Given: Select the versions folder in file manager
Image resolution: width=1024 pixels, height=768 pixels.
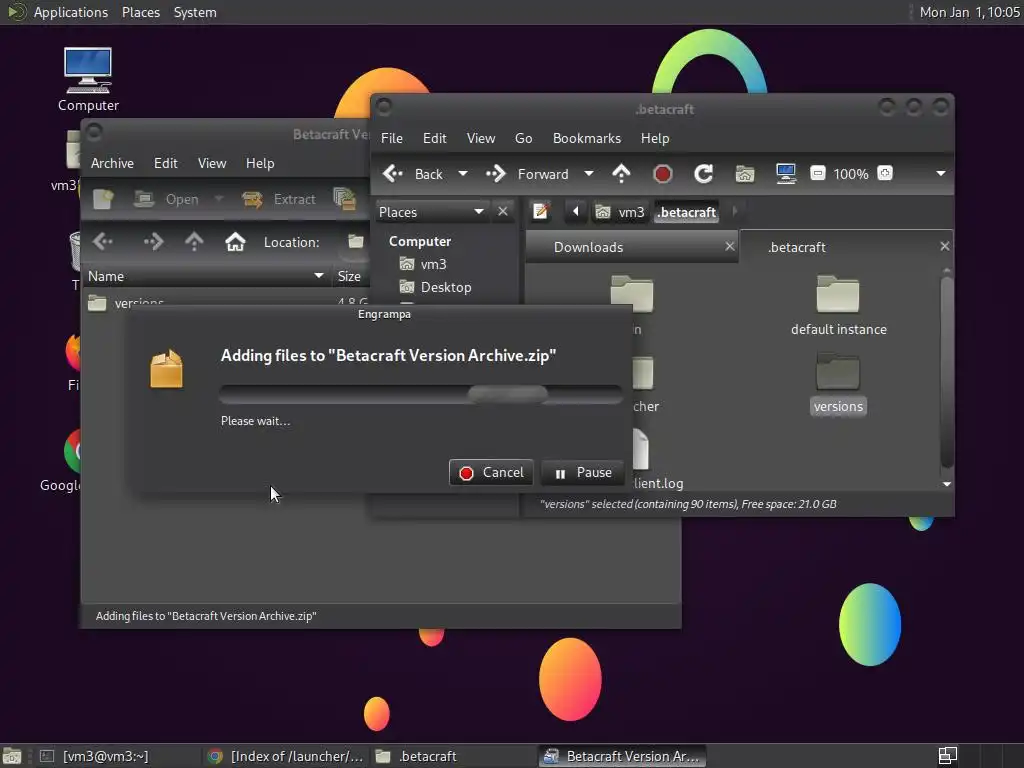Looking at the screenshot, I should [x=839, y=383].
